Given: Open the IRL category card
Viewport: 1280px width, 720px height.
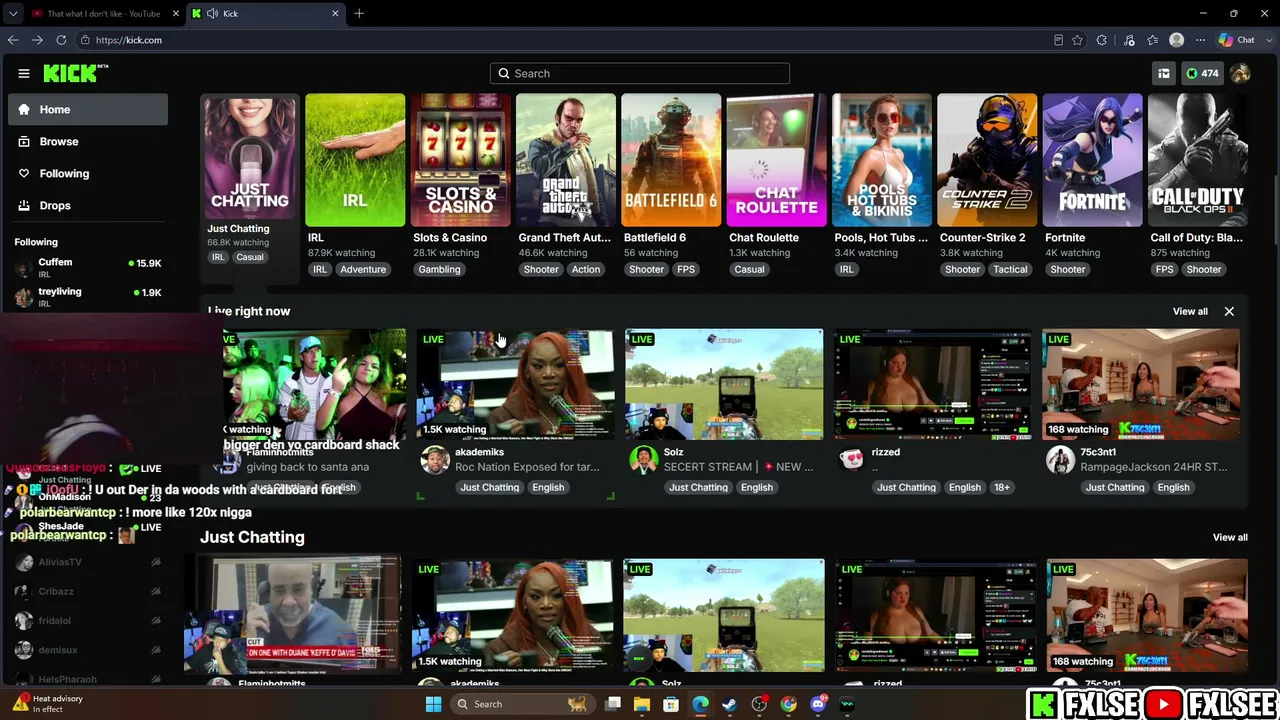Looking at the screenshot, I should point(355,160).
